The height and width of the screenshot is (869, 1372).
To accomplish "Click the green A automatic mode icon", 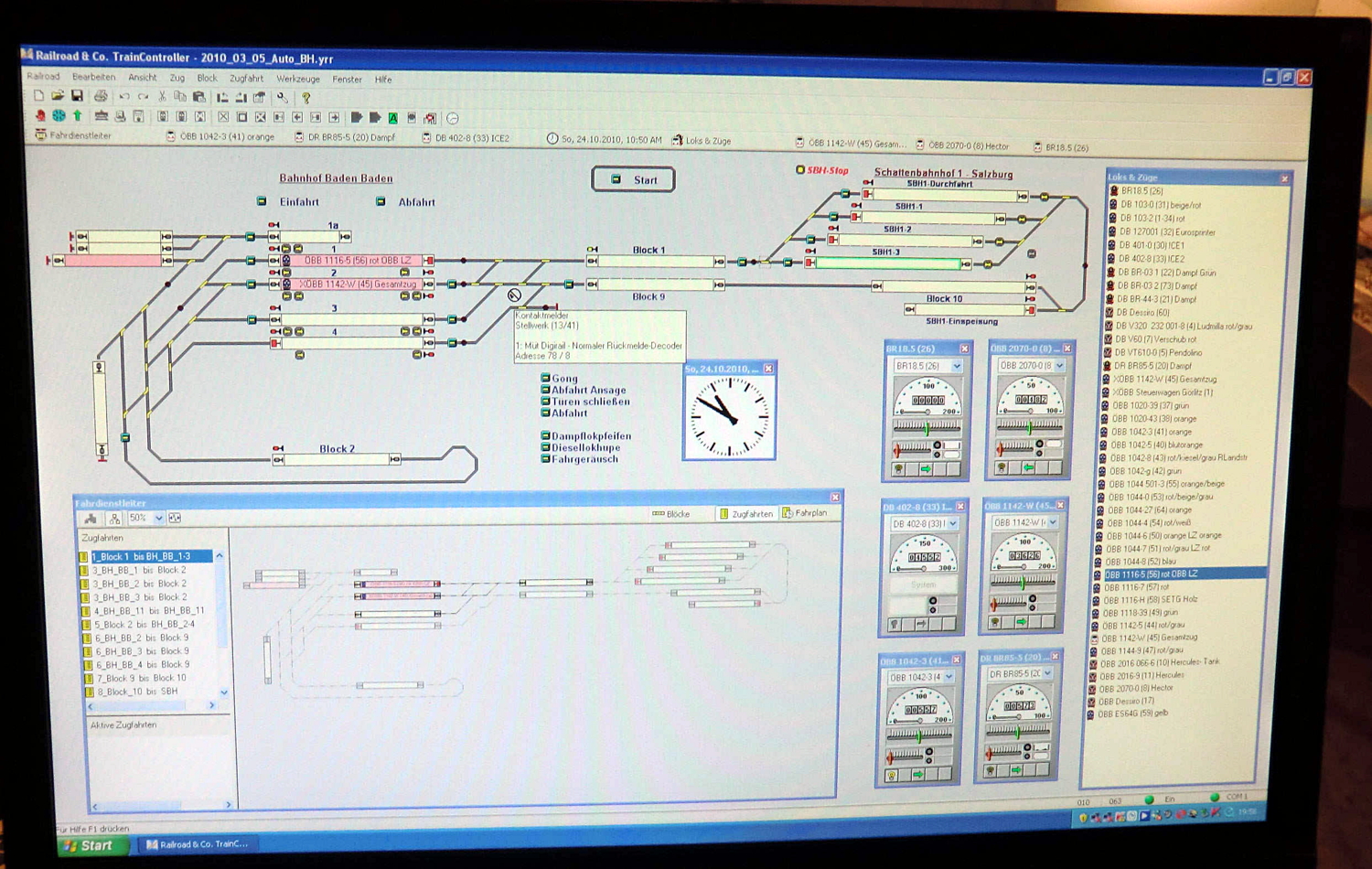I will coord(393,118).
